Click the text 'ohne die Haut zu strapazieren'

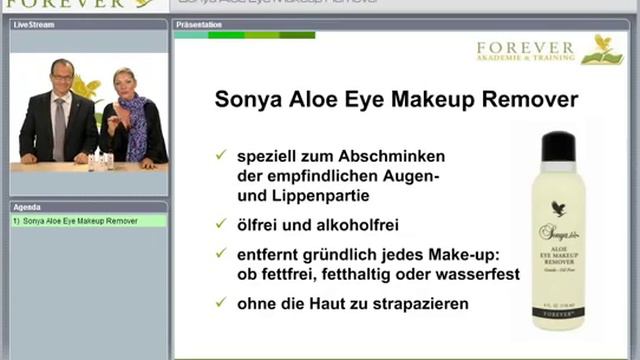coord(353,304)
